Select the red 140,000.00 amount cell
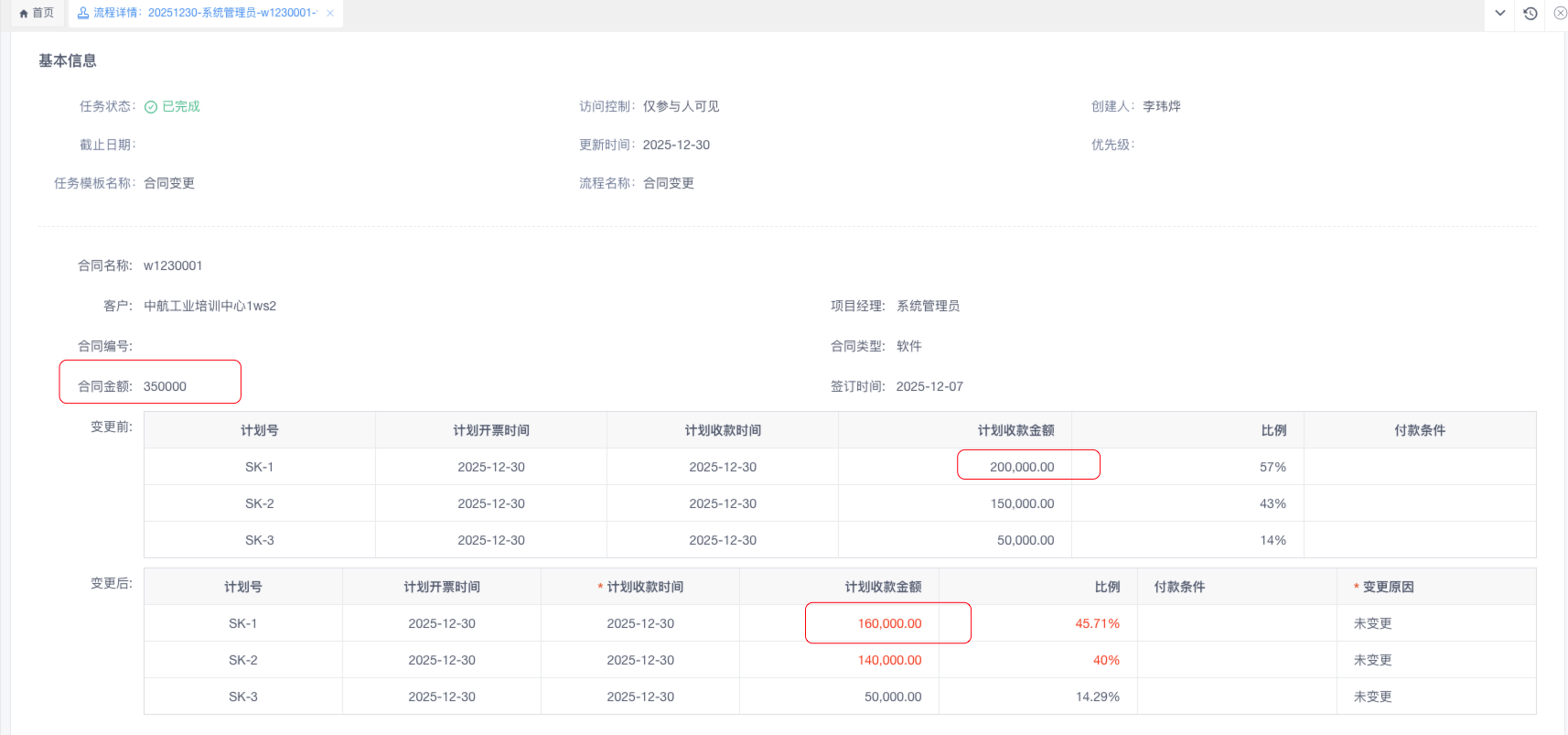1568x735 pixels. [889, 660]
